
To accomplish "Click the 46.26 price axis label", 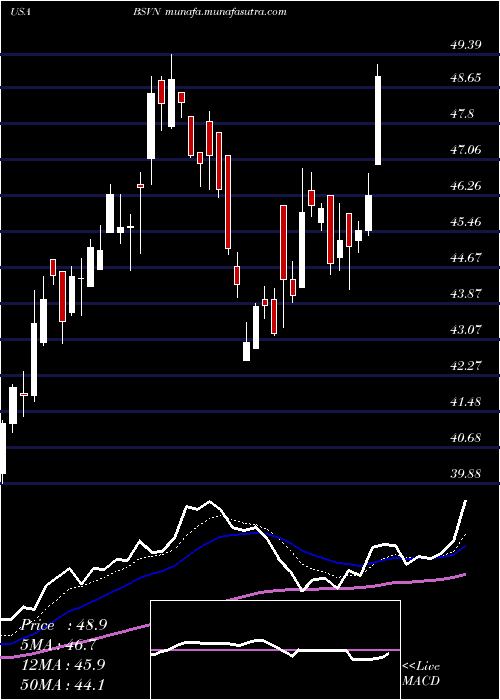I will (465, 186).
